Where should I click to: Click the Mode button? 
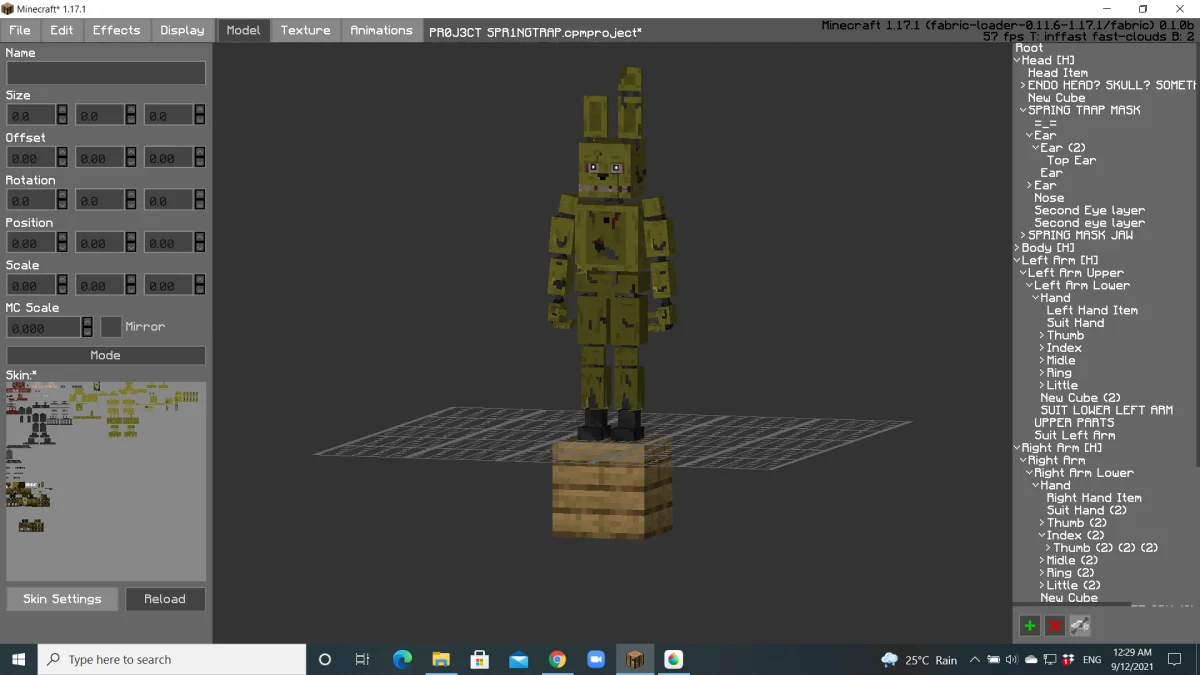(106, 355)
